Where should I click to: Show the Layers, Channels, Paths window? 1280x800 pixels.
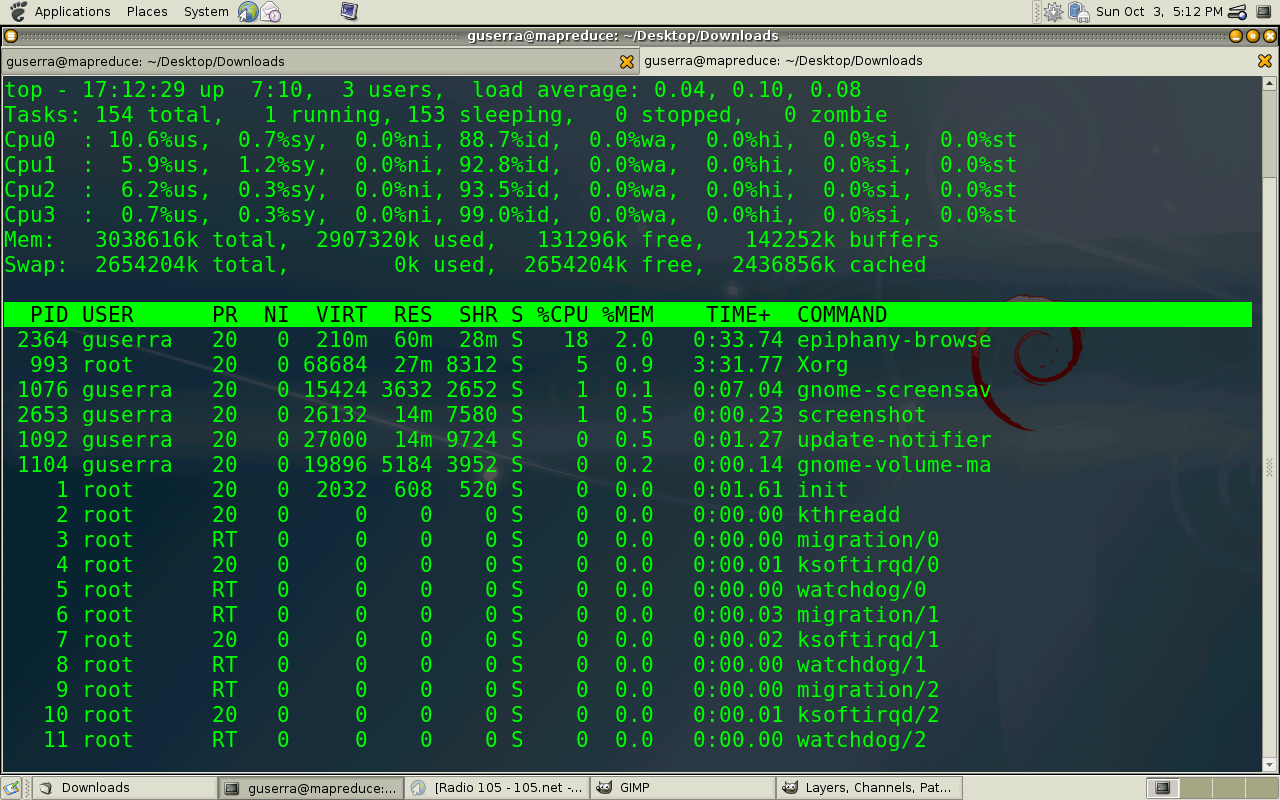pos(869,788)
